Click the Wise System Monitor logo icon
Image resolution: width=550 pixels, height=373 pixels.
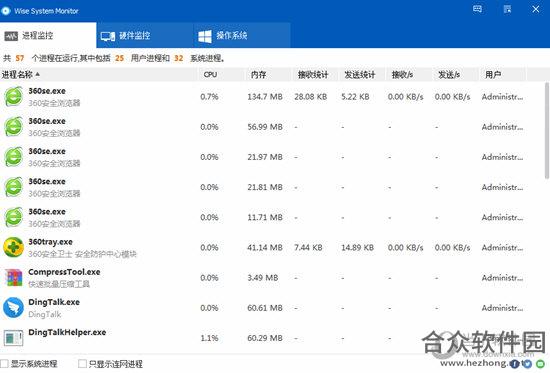coord(5,11)
